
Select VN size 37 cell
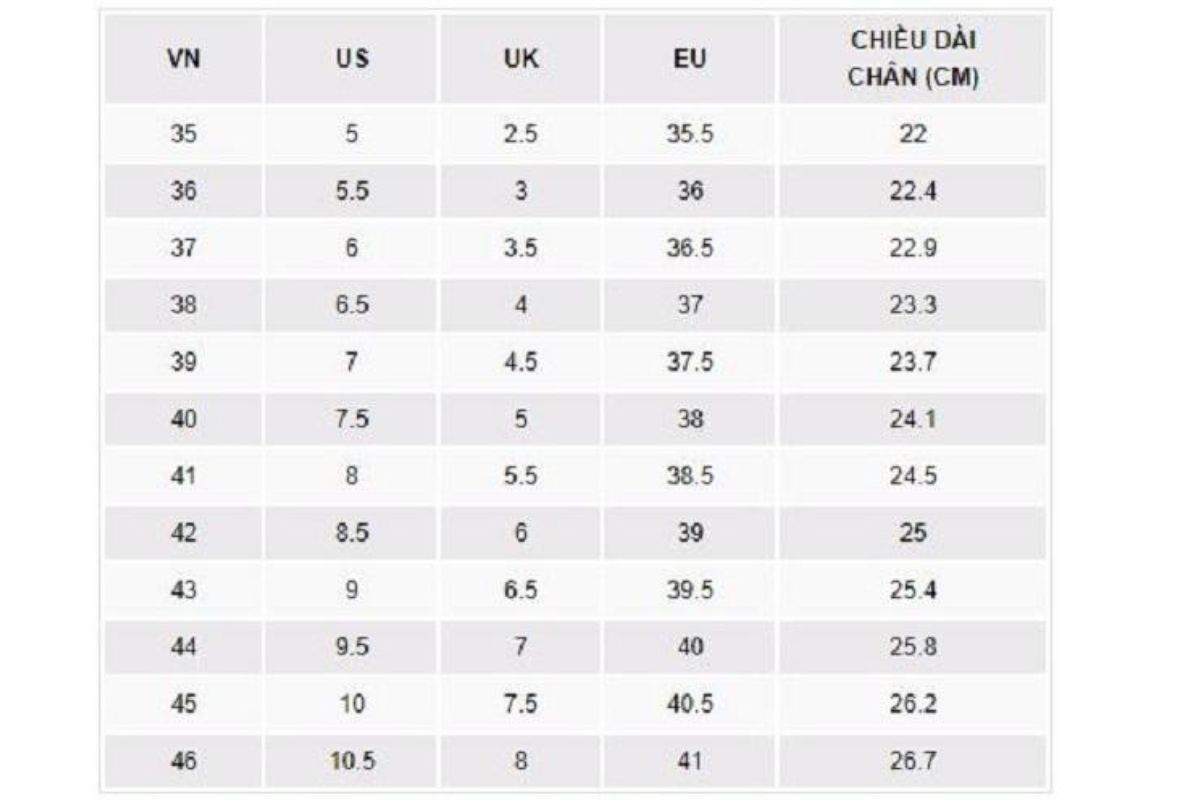click(184, 248)
